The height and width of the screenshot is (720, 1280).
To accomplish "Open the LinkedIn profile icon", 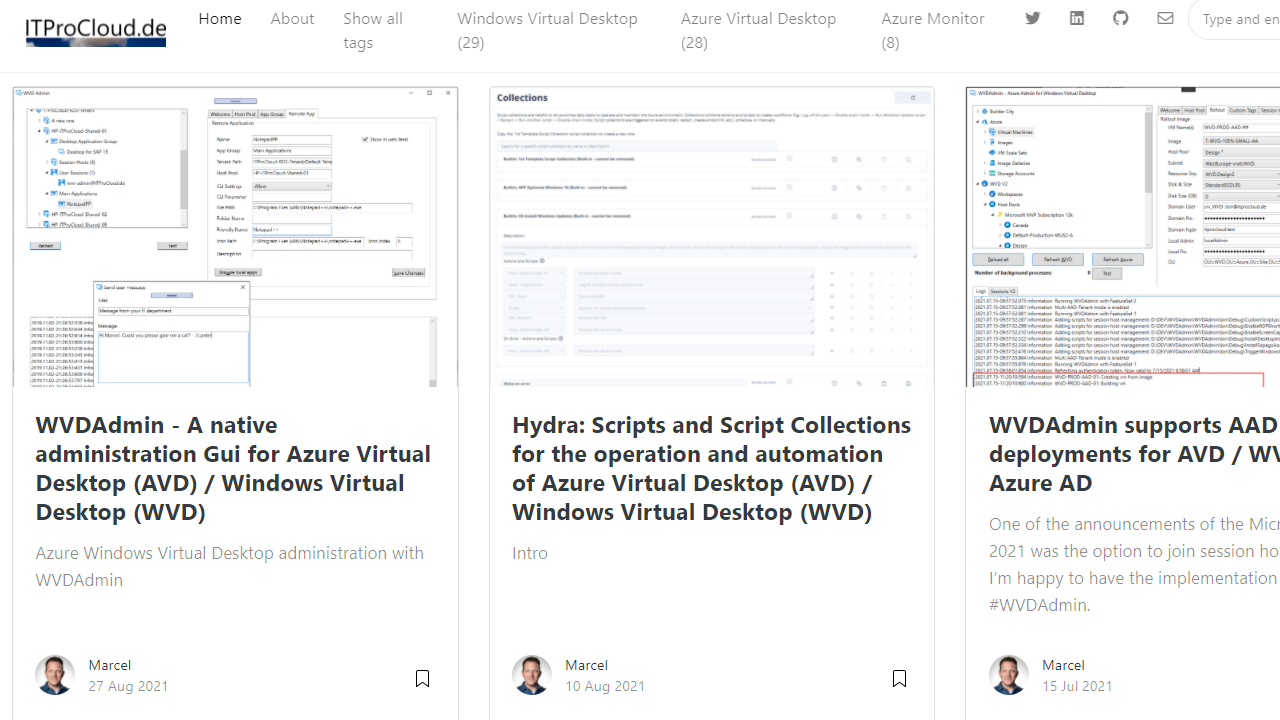I will coord(1077,18).
